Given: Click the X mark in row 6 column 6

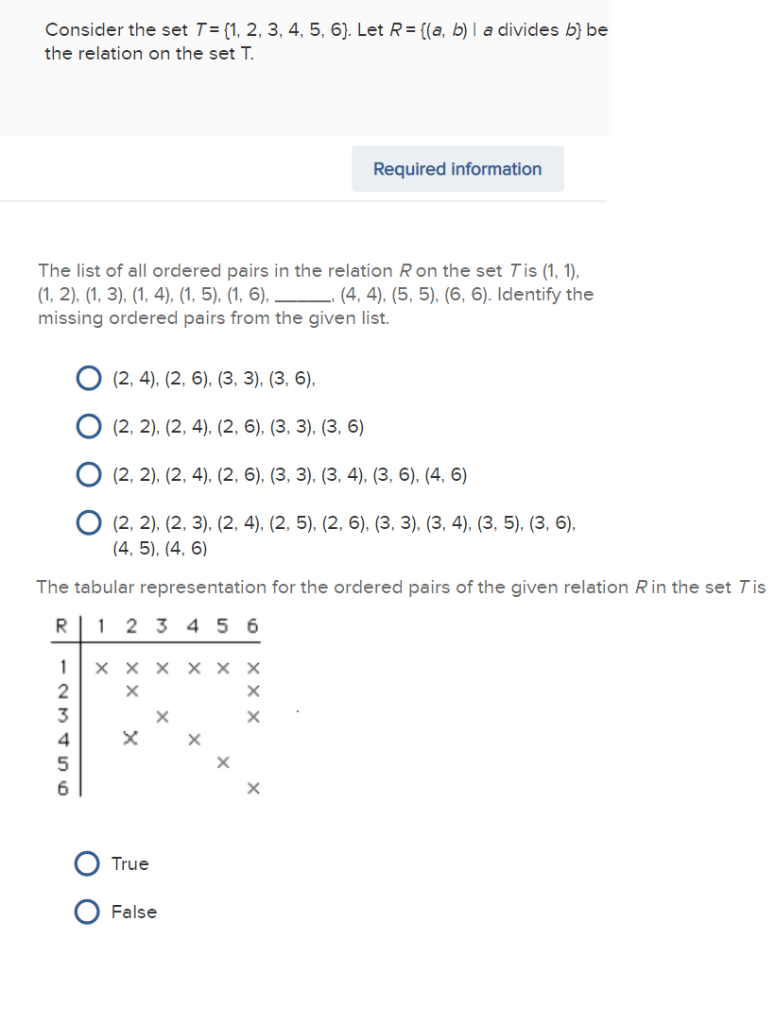Looking at the screenshot, I should (252, 788).
